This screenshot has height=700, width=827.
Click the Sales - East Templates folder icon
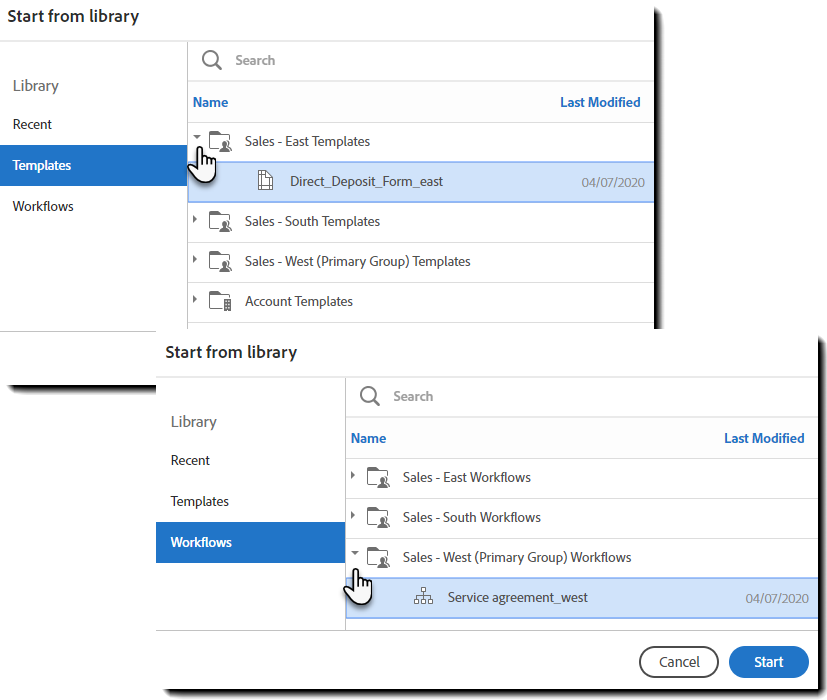pyautogui.click(x=220, y=142)
